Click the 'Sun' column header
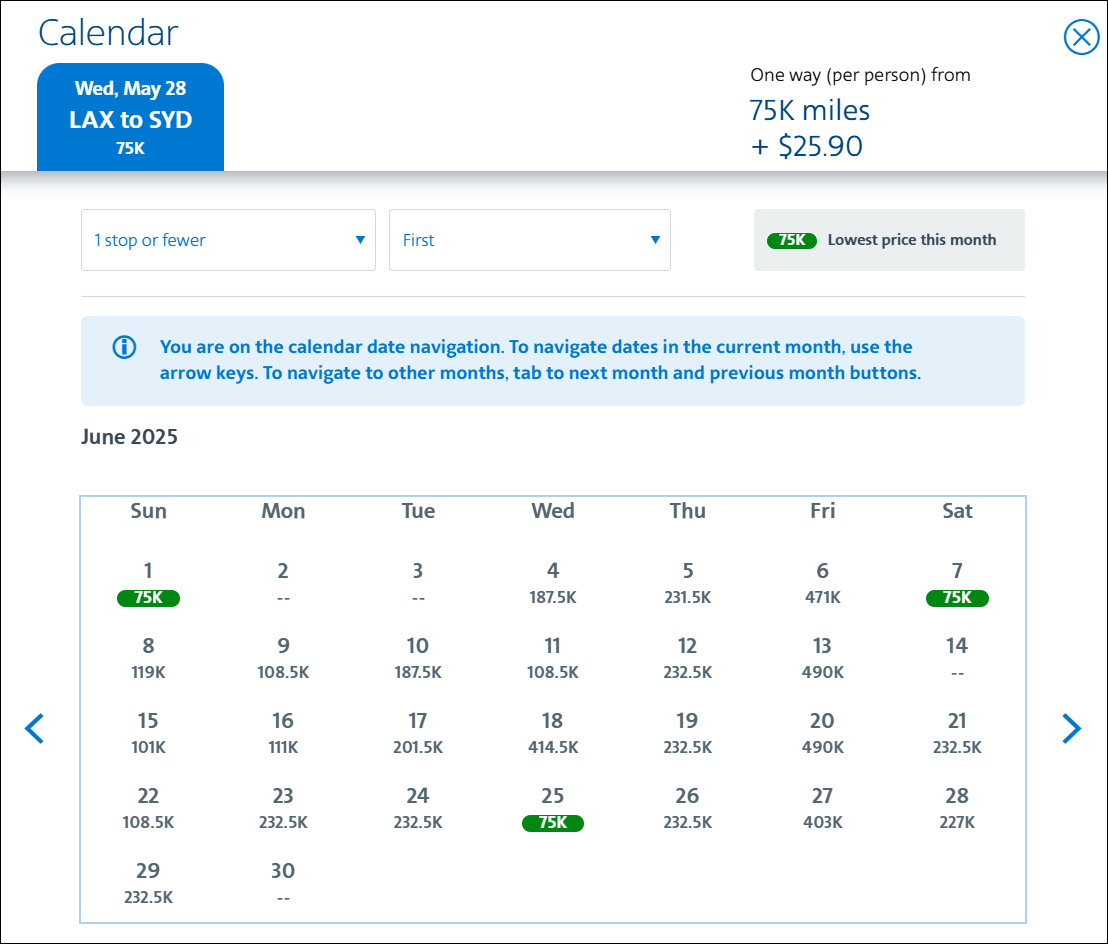The image size is (1108, 944). [x=148, y=511]
